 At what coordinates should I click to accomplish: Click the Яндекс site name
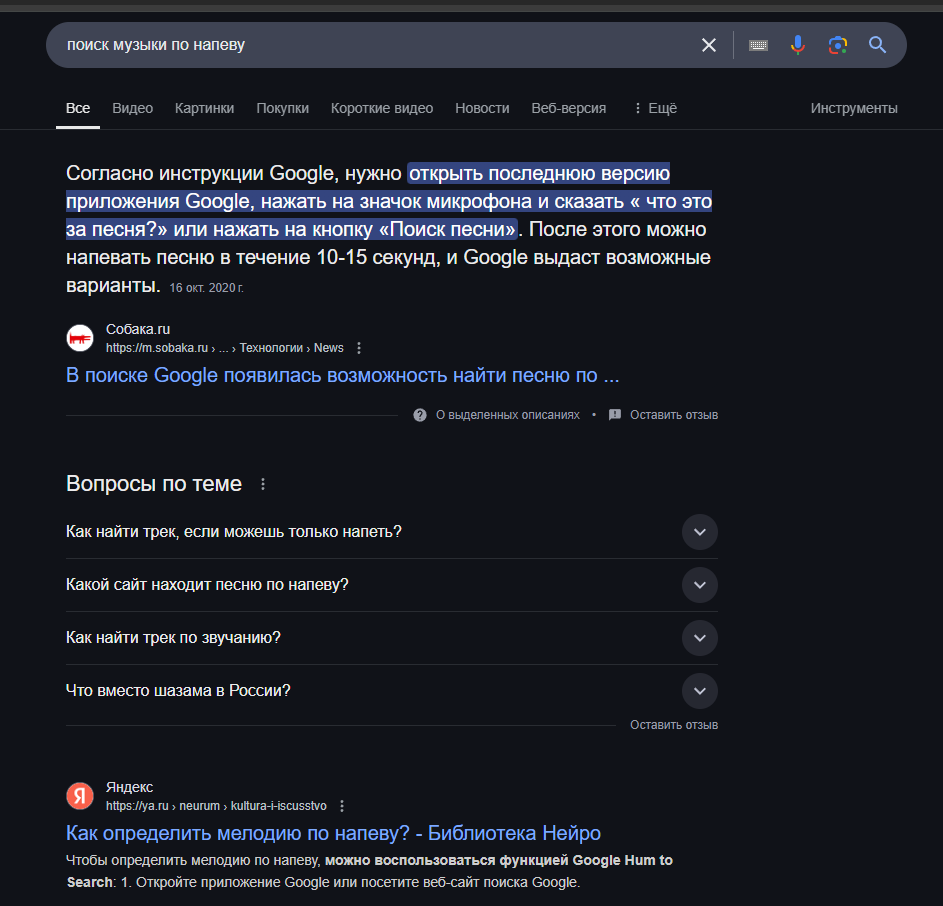pyautogui.click(x=129, y=787)
